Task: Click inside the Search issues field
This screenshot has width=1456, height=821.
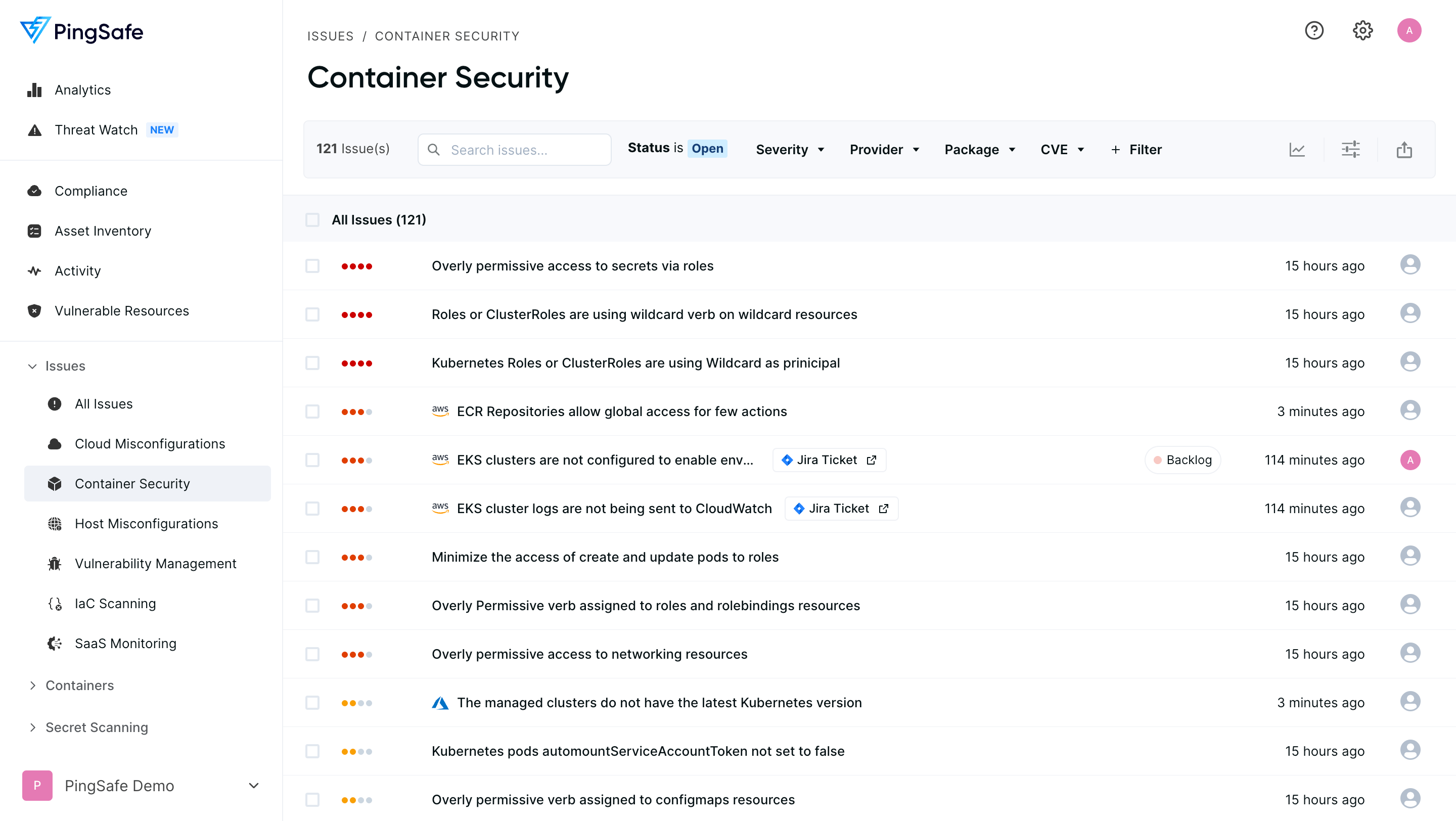Action: [514, 149]
